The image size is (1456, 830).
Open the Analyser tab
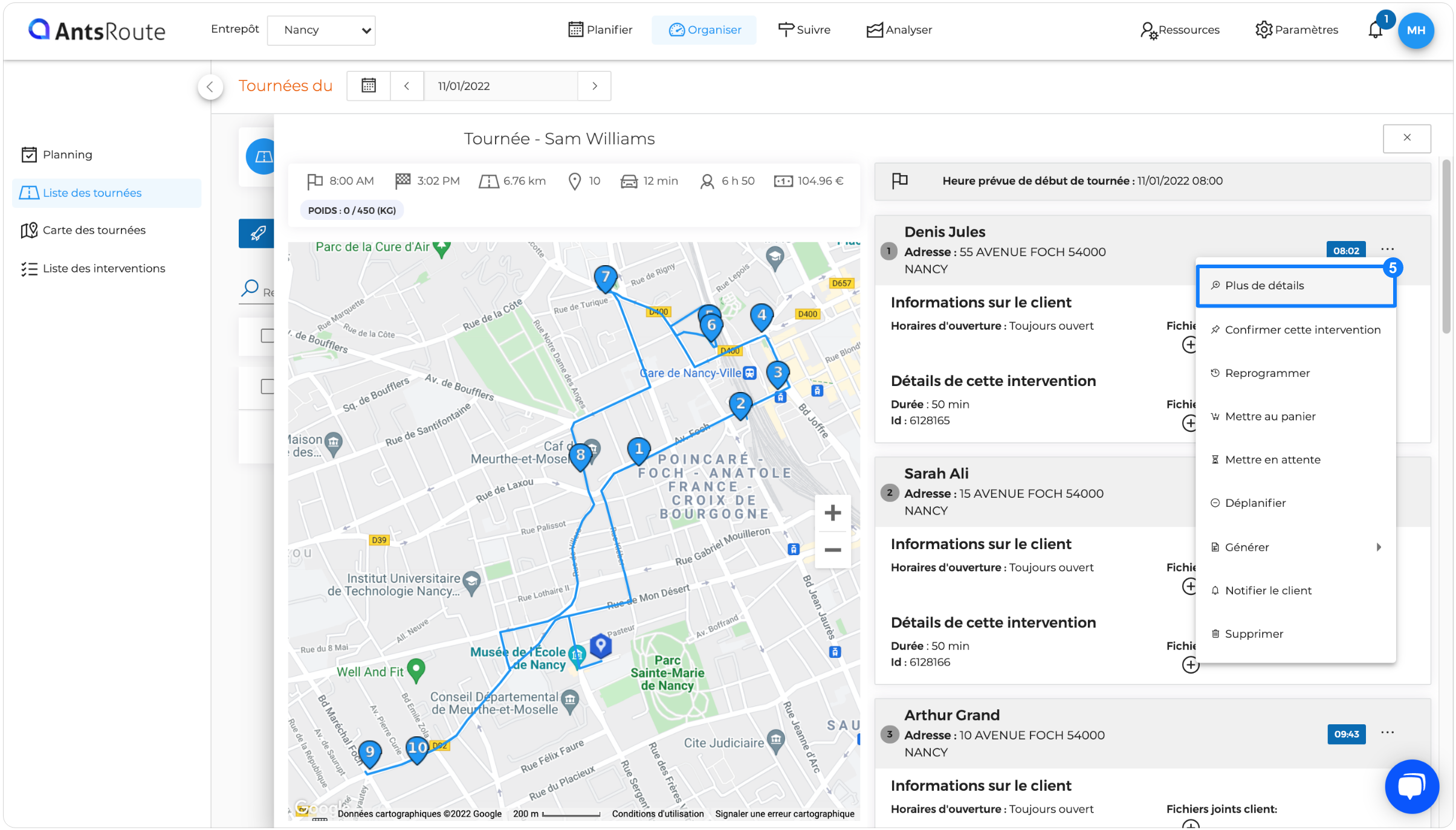point(899,30)
